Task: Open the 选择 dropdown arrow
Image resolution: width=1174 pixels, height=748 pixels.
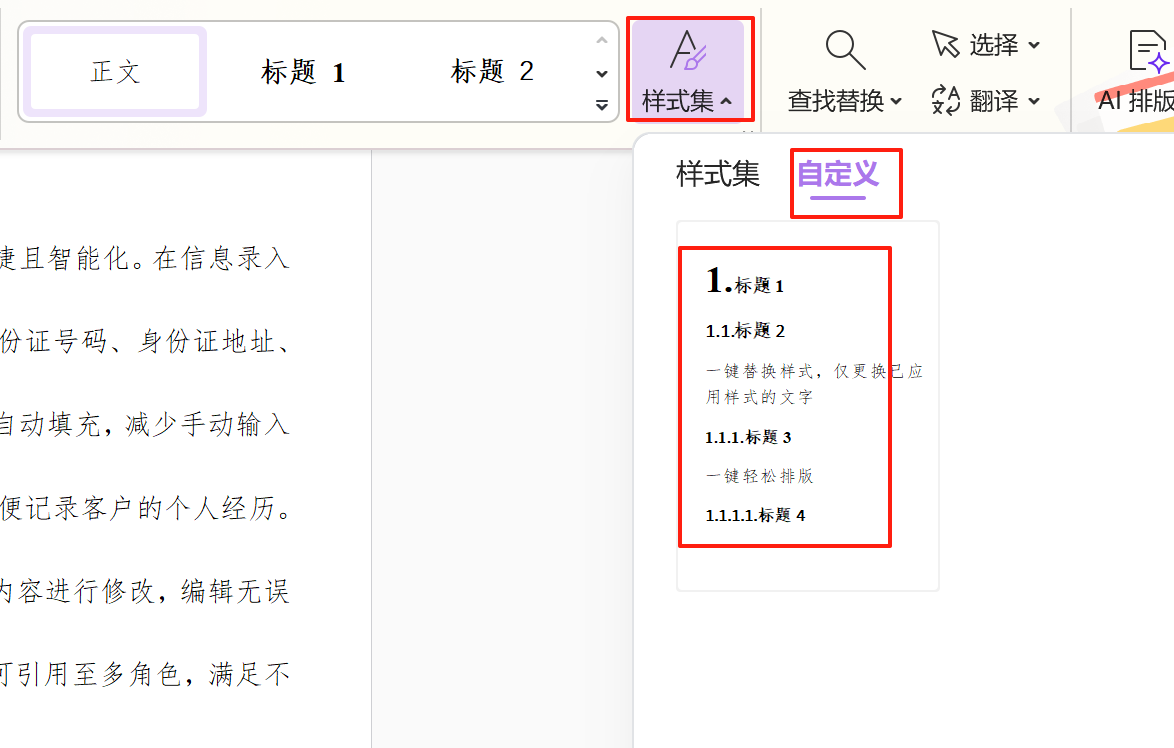Action: tap(1034, 45)
